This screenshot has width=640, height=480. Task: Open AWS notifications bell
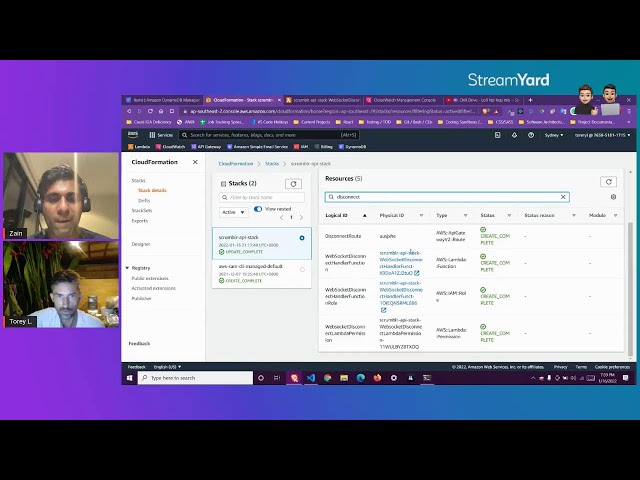[x=514, y=135]
